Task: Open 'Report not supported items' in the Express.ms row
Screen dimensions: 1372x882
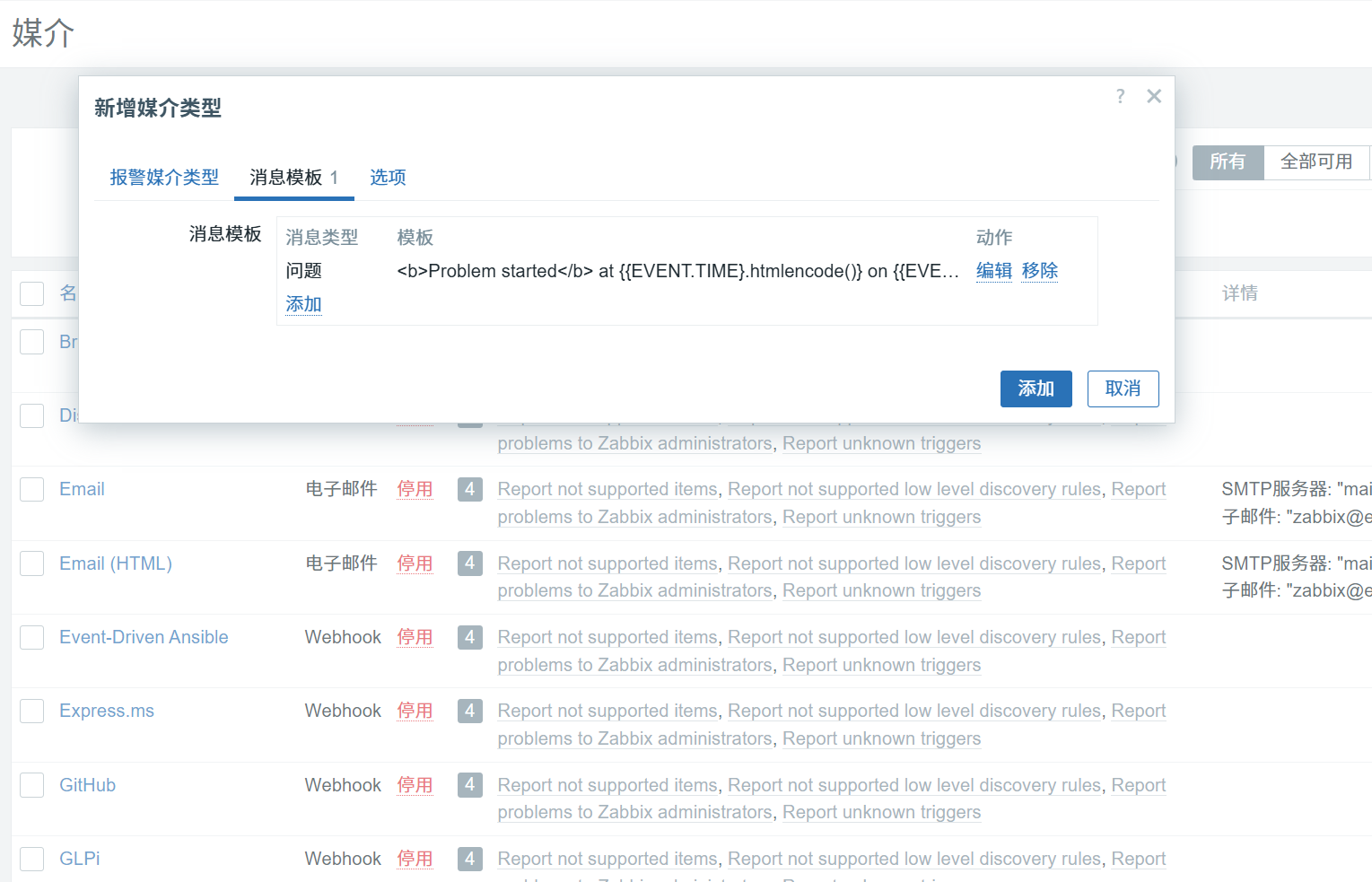Action: [607, 711]
